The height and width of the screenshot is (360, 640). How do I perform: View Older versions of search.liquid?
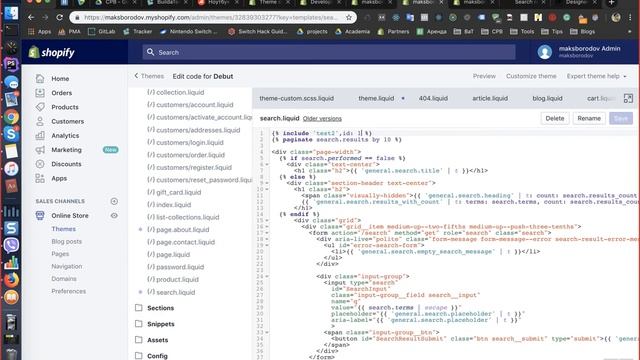(322, 119)
